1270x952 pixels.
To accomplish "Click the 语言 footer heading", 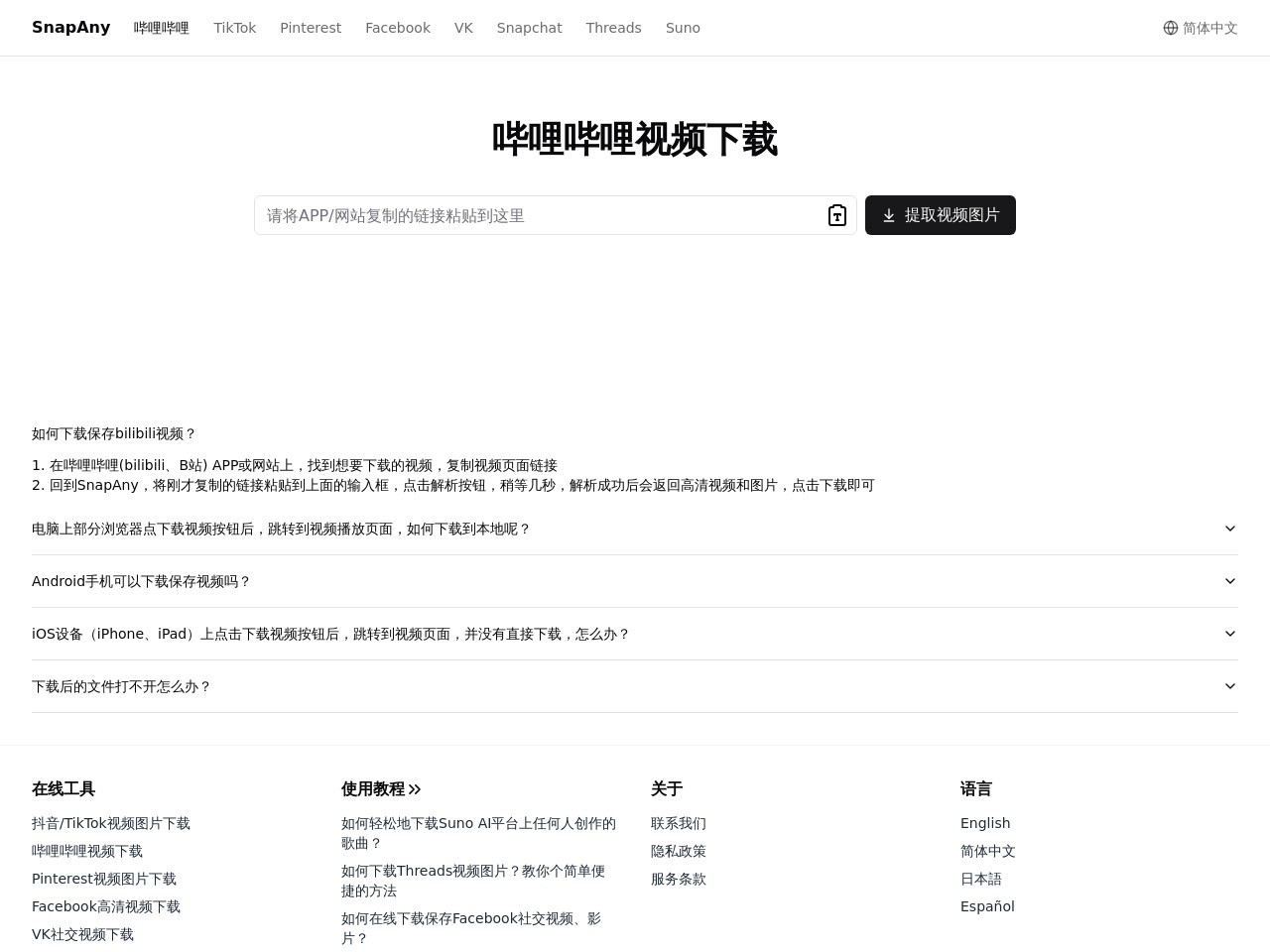I will [x=976, y=789].
